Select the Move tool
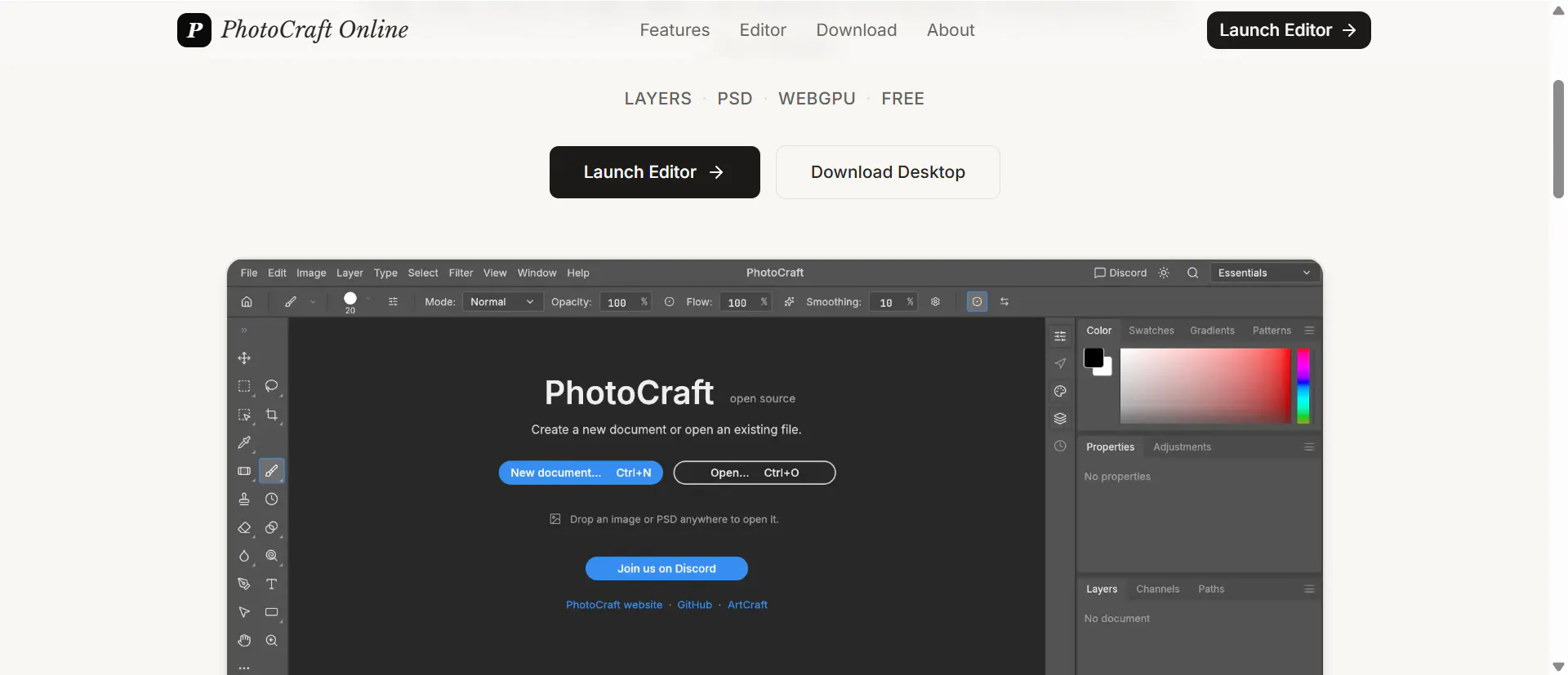The image size is (1568, 675). click(244, 358)
